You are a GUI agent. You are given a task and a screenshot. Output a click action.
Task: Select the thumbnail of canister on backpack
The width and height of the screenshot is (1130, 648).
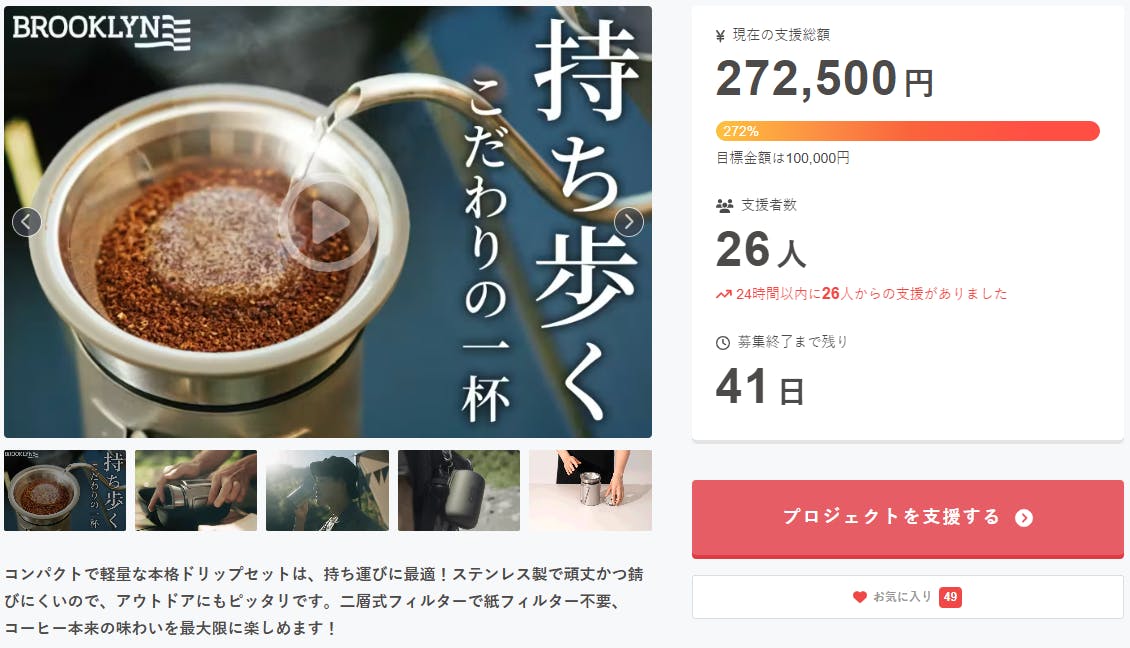pos(458,490)
